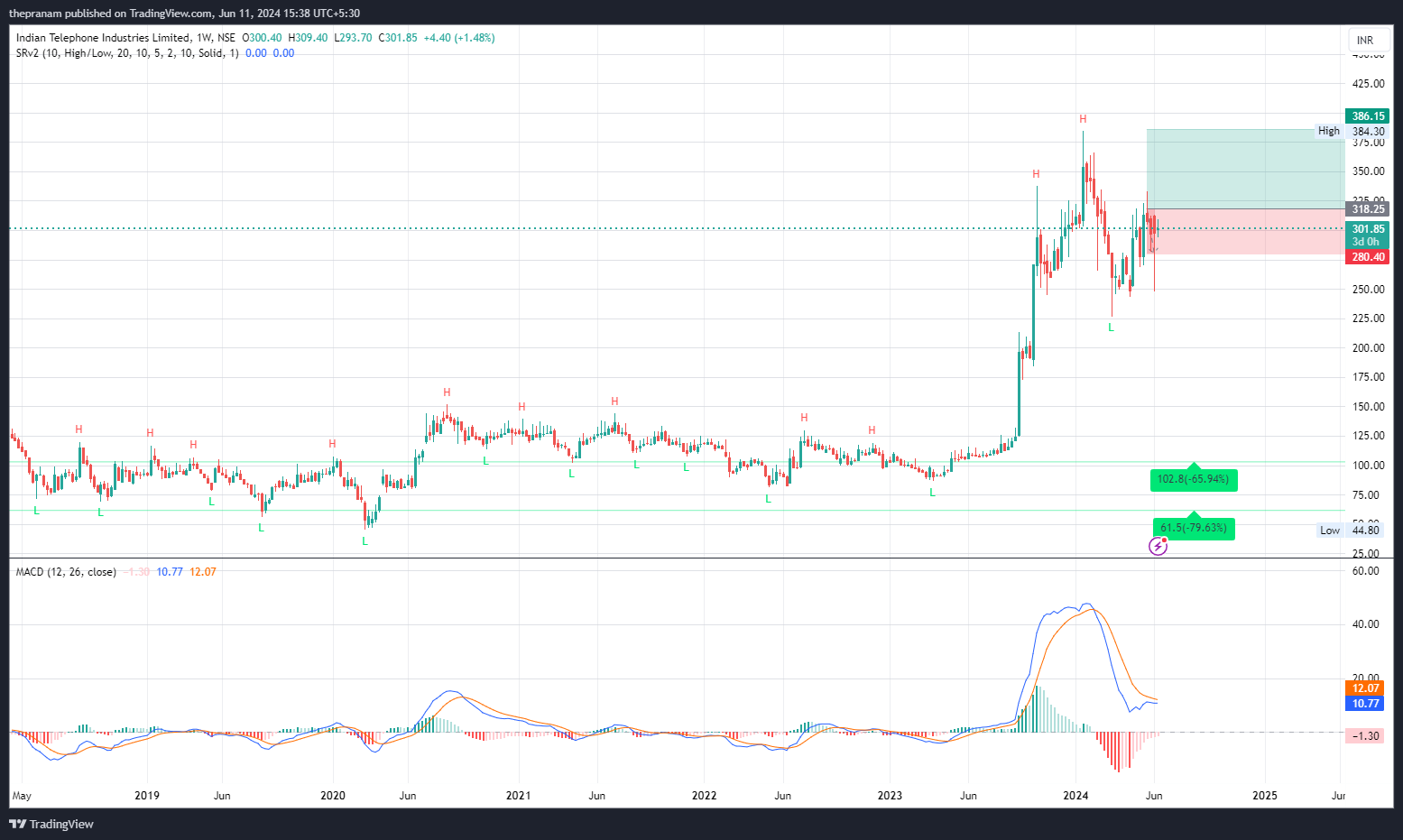
Task: Click the 384.30 High price label
Action: click(x=1368, y=132)
